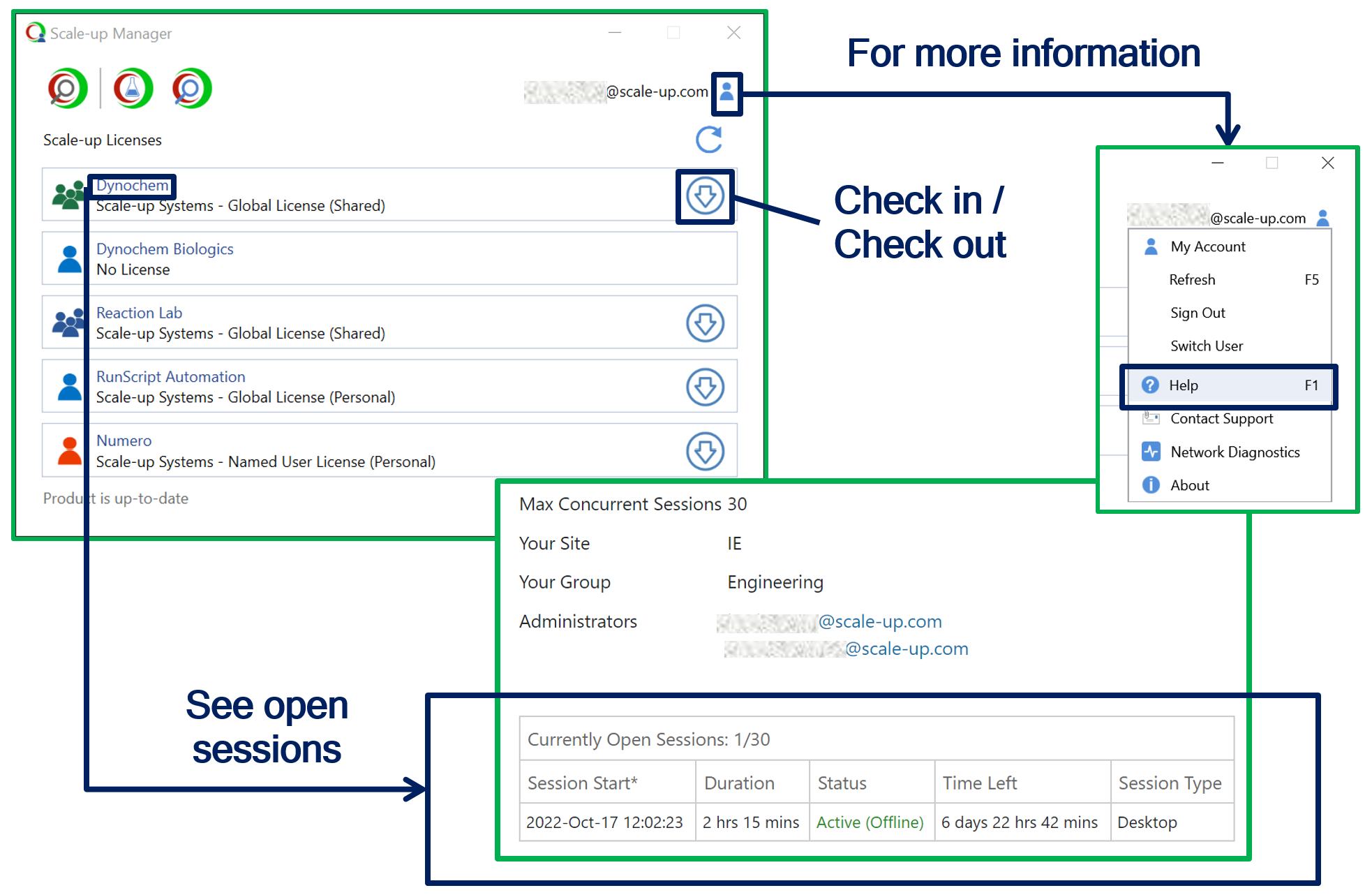
Task: Click the Numero product name
Action: coord(124,441)
